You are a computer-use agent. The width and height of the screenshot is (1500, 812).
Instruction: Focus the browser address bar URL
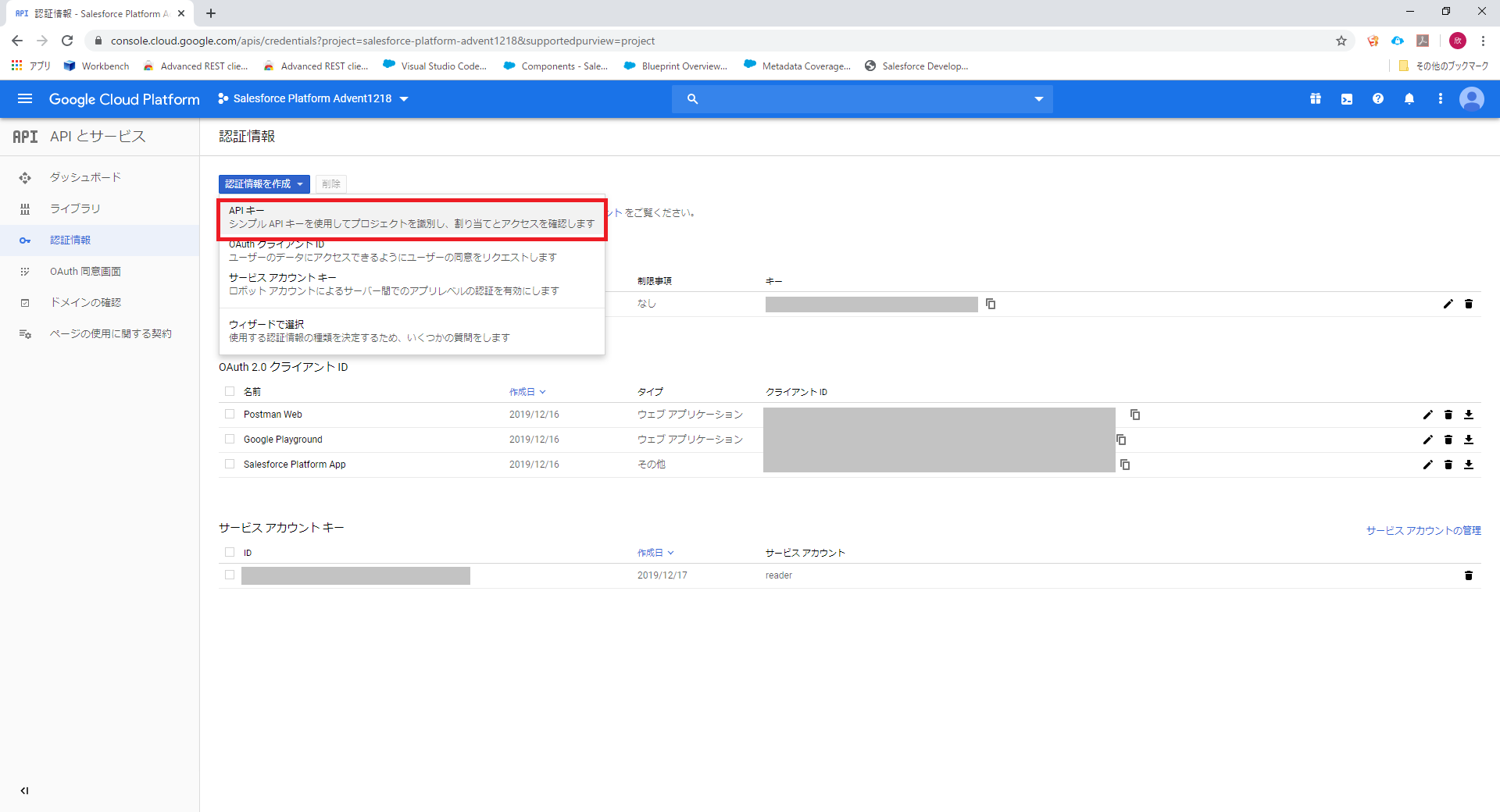pyautogui.click(x=383, y=41)
